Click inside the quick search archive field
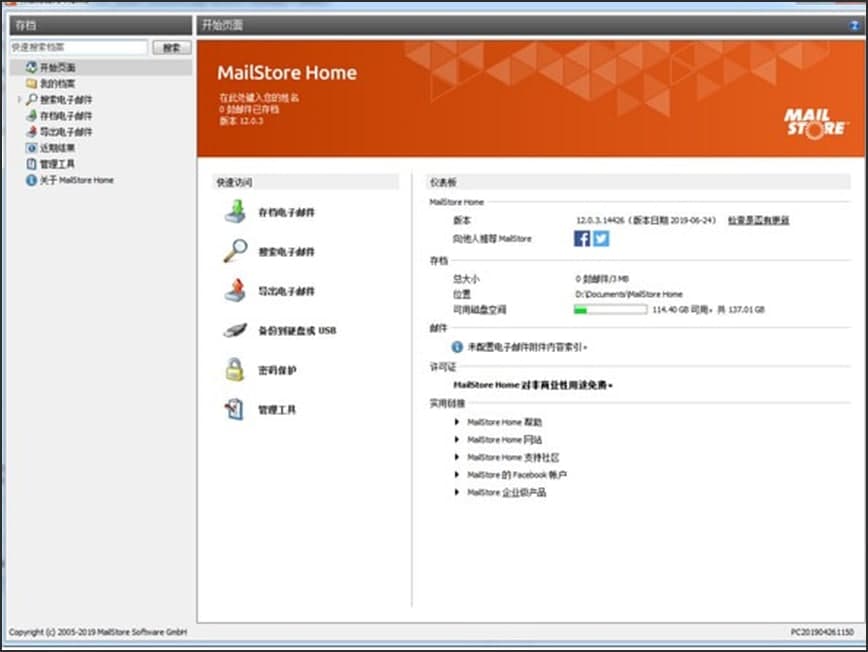This screenshot has height=652, width=868. [75, 46]
